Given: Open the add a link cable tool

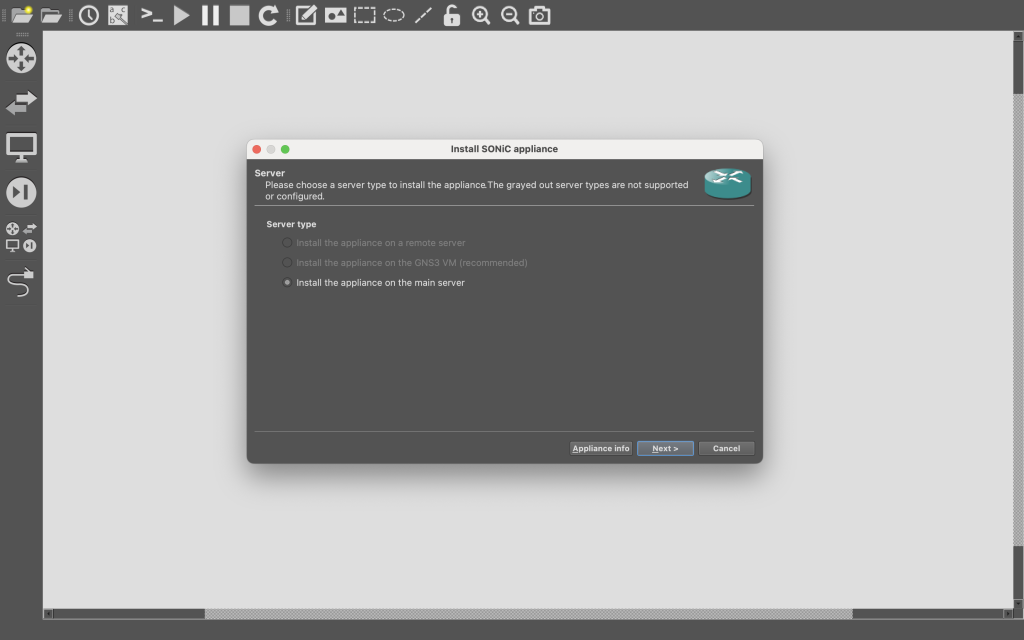Looking at the screenshot, I should (21, 283).
